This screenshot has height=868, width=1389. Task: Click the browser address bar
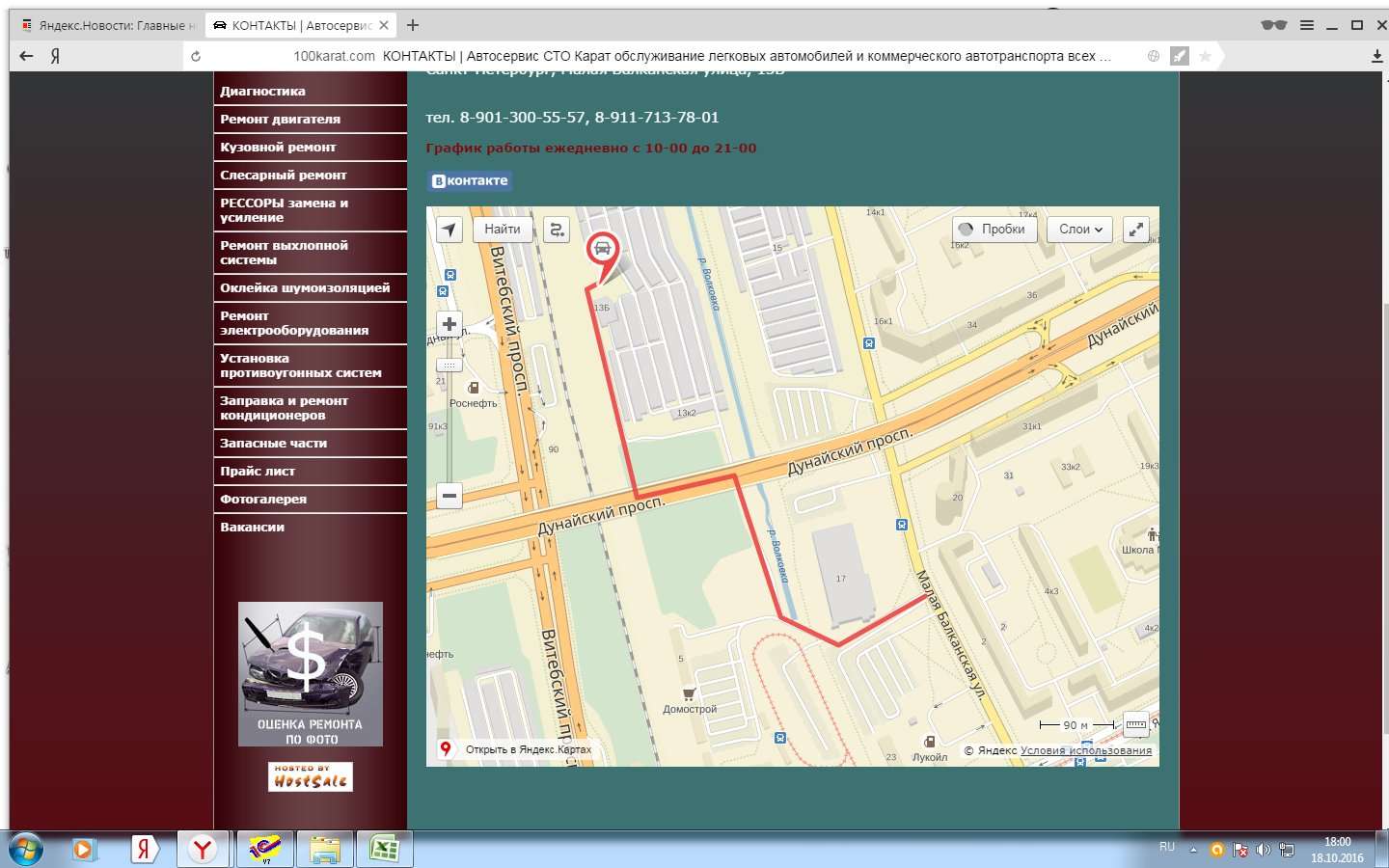[x=702, y=56]
